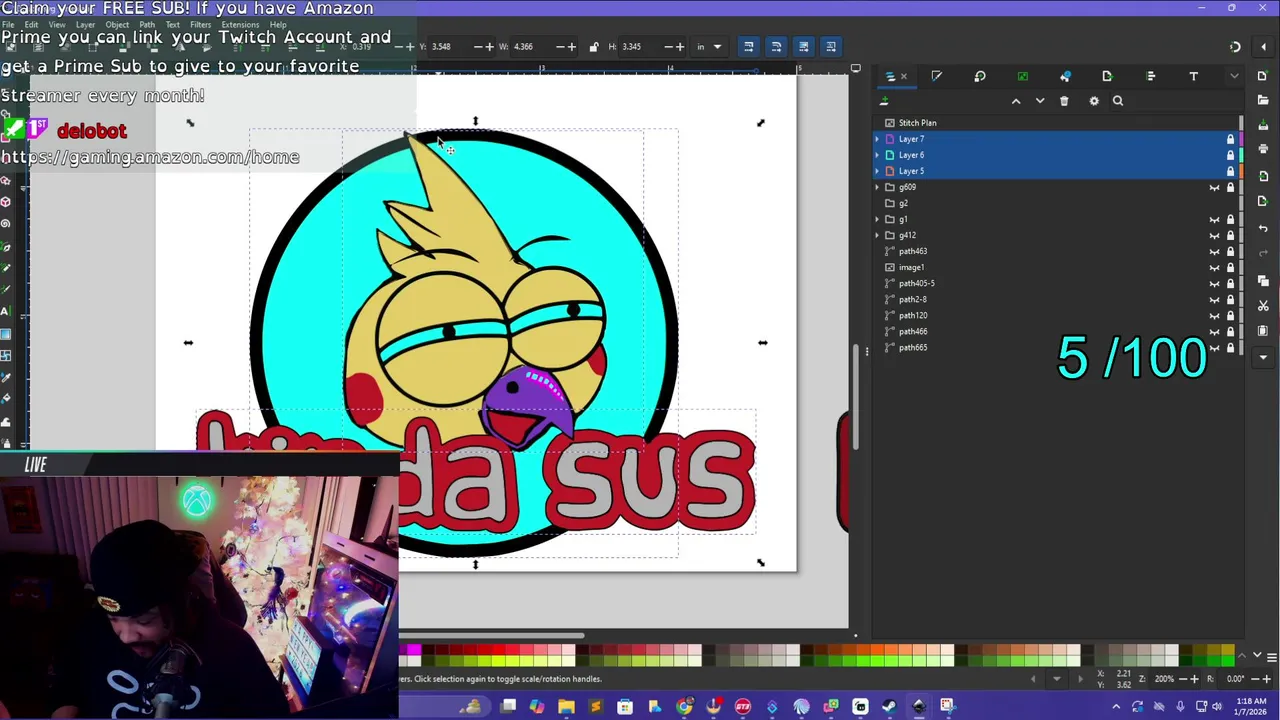Click Print icon in command bar
This screenshot has height=720, width=1280.
(x=1263, y=150)
